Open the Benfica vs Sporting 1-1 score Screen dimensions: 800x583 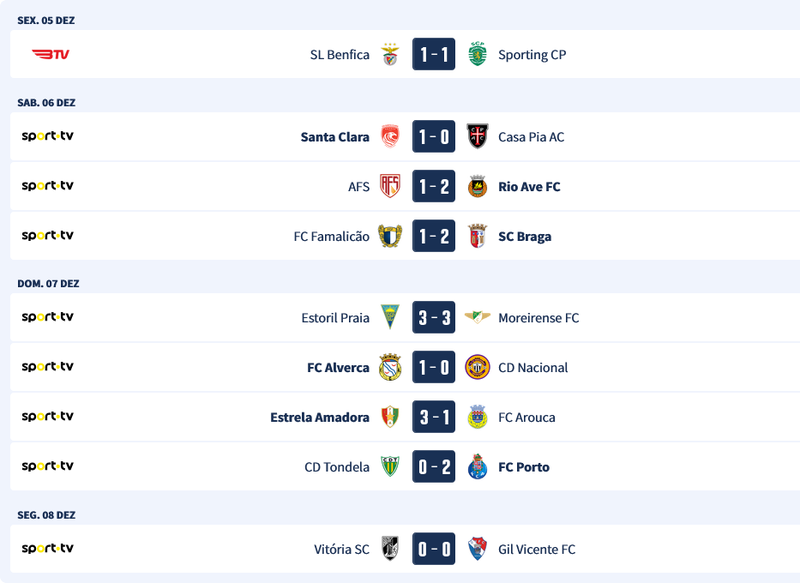434,55
